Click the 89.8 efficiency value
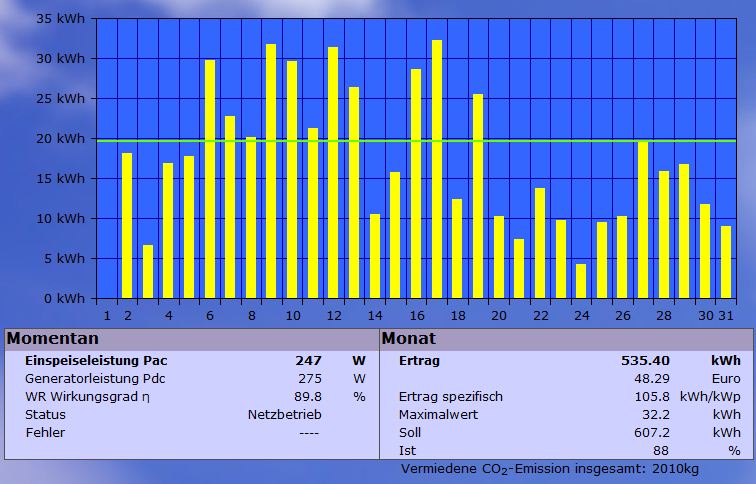 pyautogui.click(x=308, y=397)
